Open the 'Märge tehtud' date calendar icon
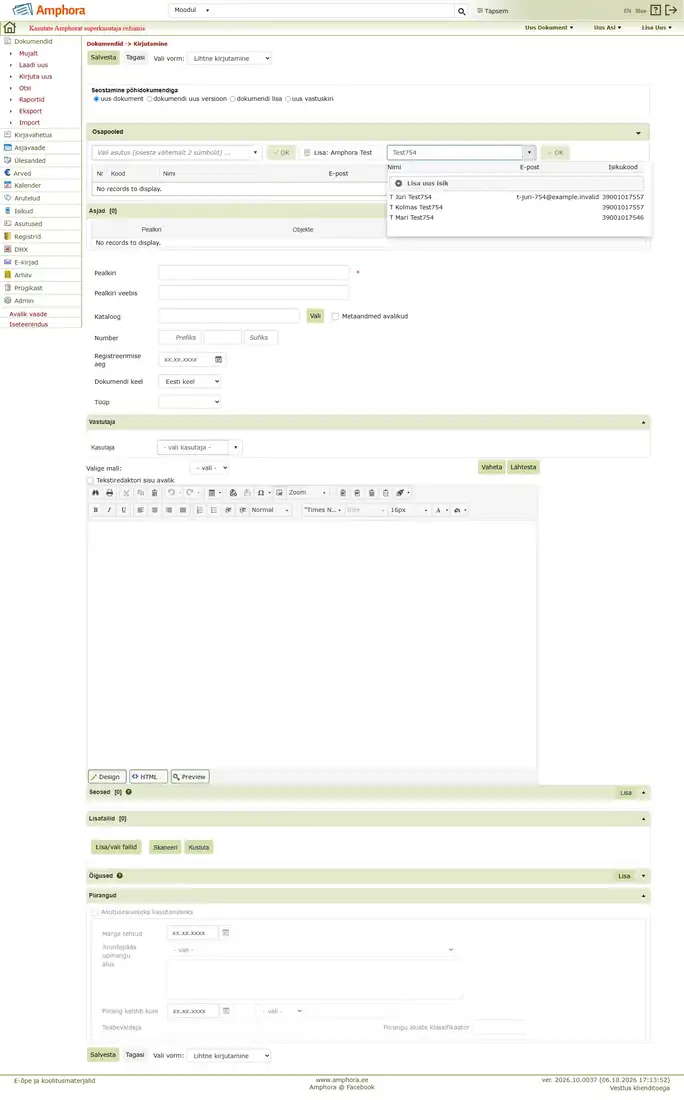Image resolution: width=684 pixels, height=1100 pixels. point(225,933)
